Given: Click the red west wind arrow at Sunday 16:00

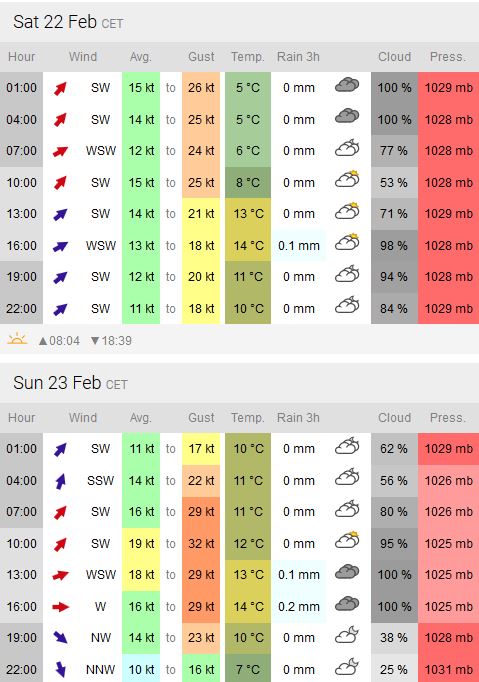Looking at the screenshot, I should click(60, 606).
